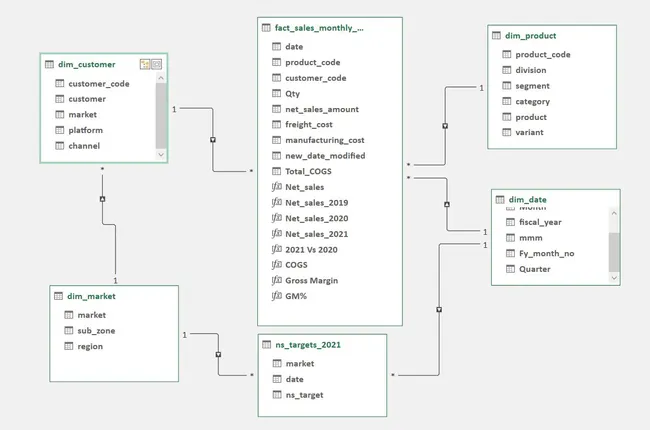The width and height of the screenshot is (650, 430).
Task: Click the fx measure icon next to Gross Margin
Action: pos(276,280)
